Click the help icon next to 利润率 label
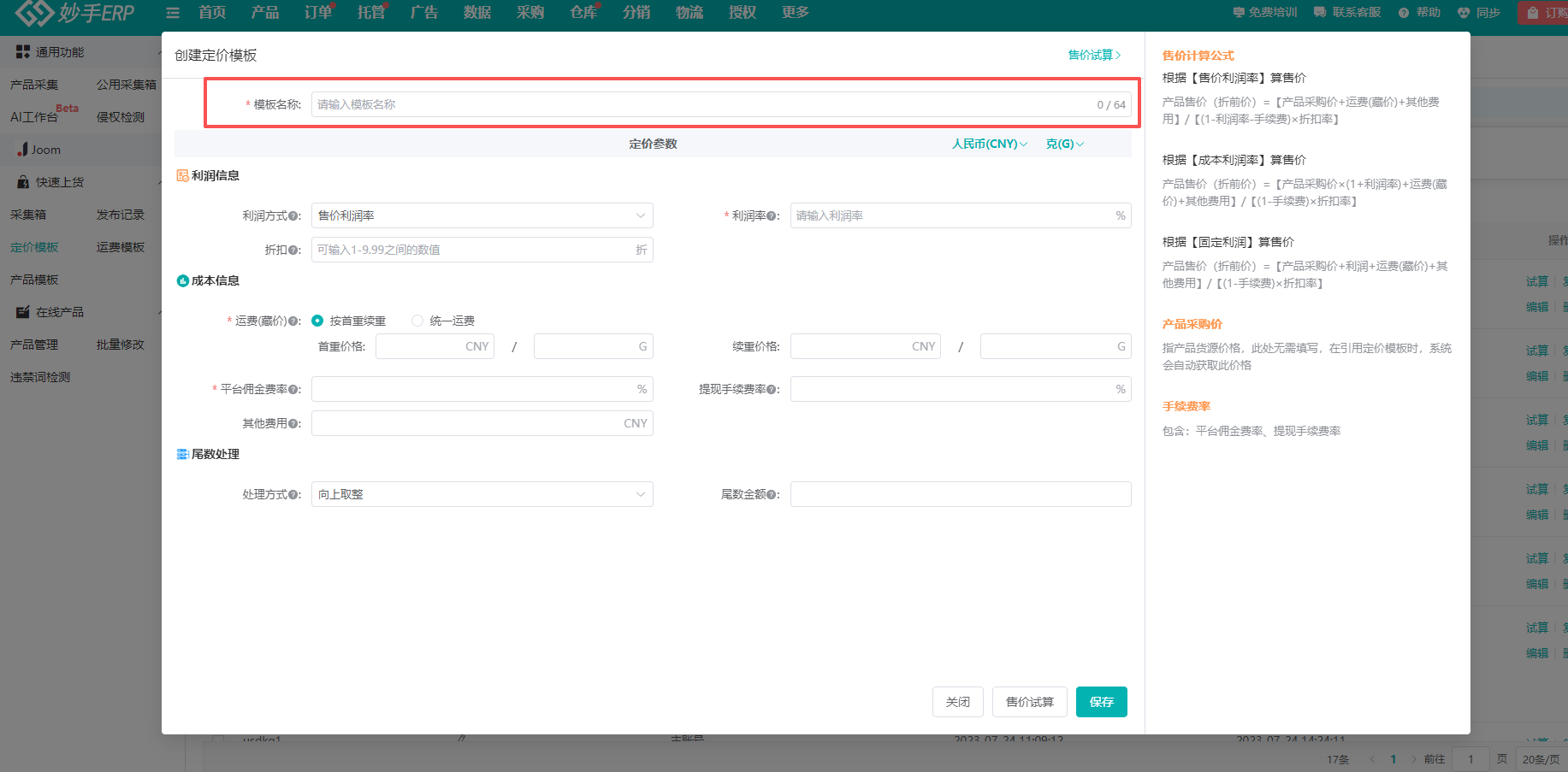This screenshot has height=772, width=1568. tap(772, 216)
